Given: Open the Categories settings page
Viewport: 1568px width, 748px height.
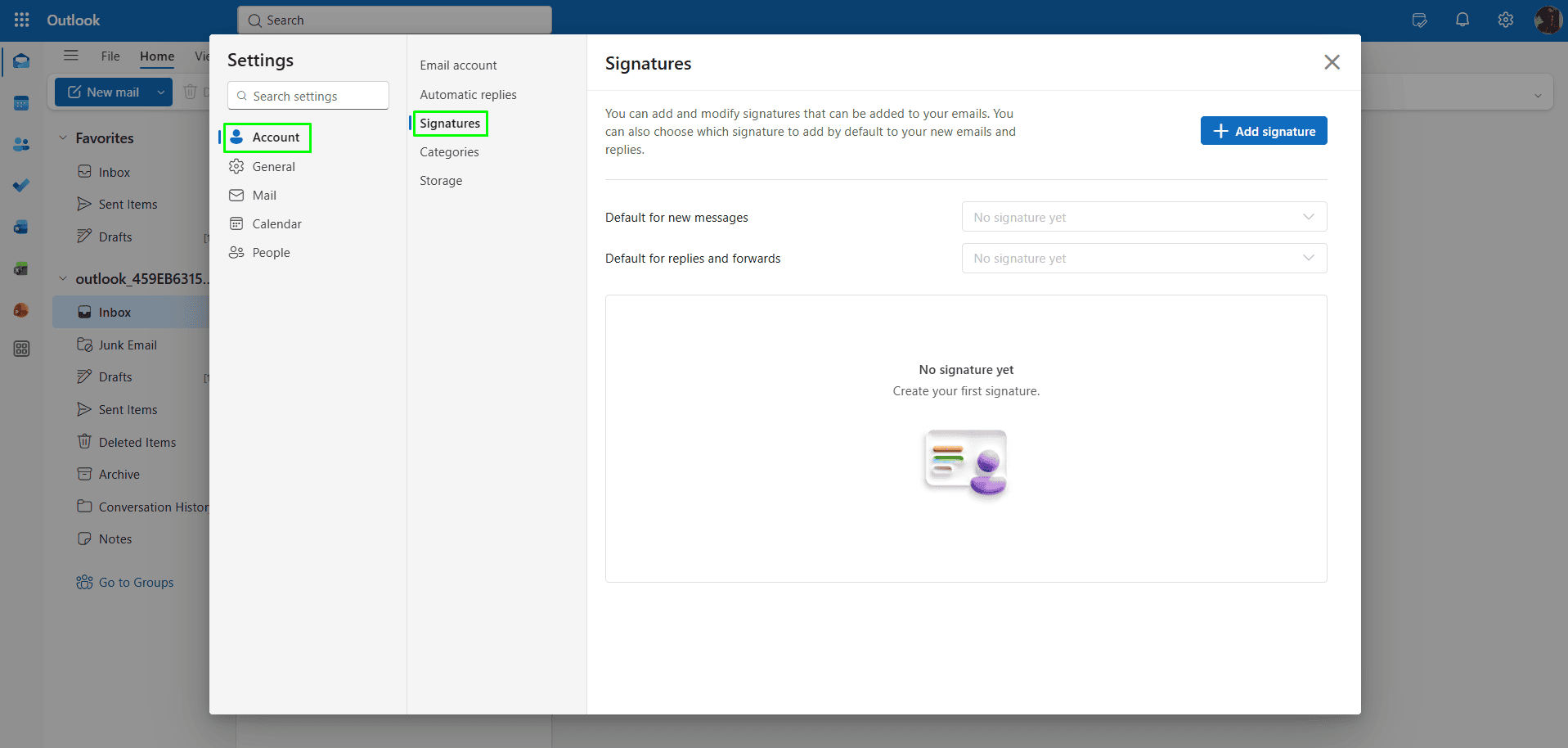Looking at the screenshot, I should (x=449, y=152).
